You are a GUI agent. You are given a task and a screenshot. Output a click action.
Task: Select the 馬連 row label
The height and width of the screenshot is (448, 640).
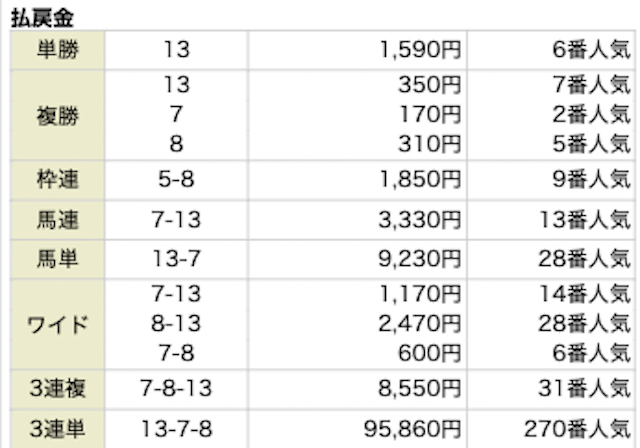point(58,220)
